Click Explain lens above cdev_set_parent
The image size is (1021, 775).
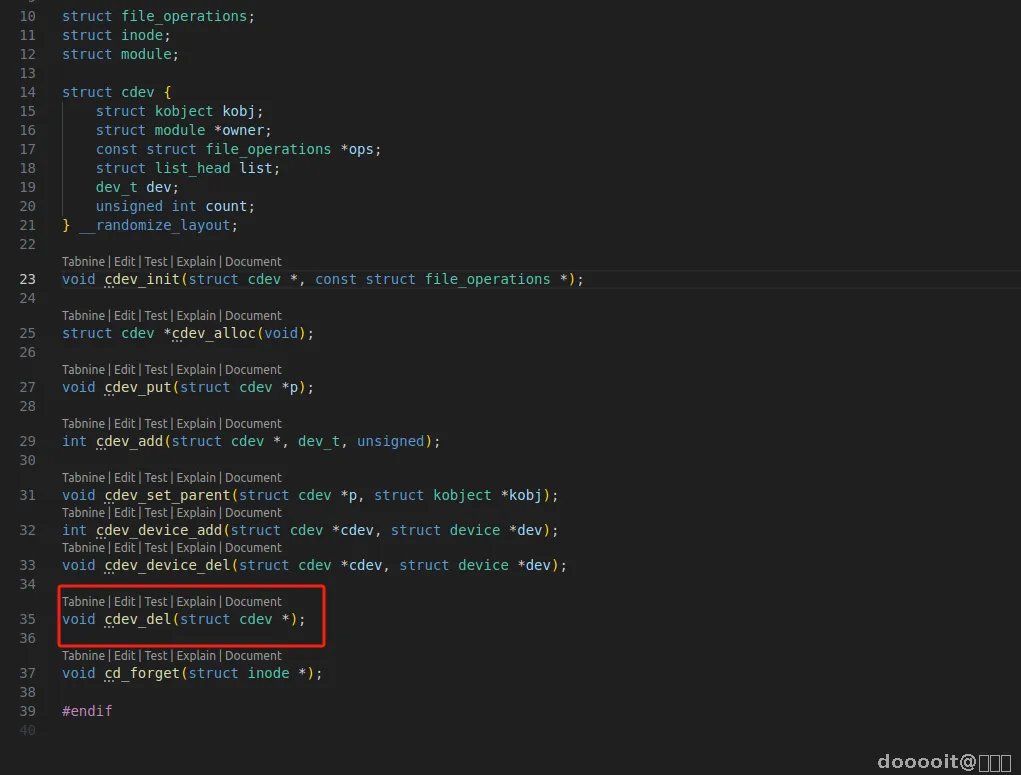[x=196, y=477]
